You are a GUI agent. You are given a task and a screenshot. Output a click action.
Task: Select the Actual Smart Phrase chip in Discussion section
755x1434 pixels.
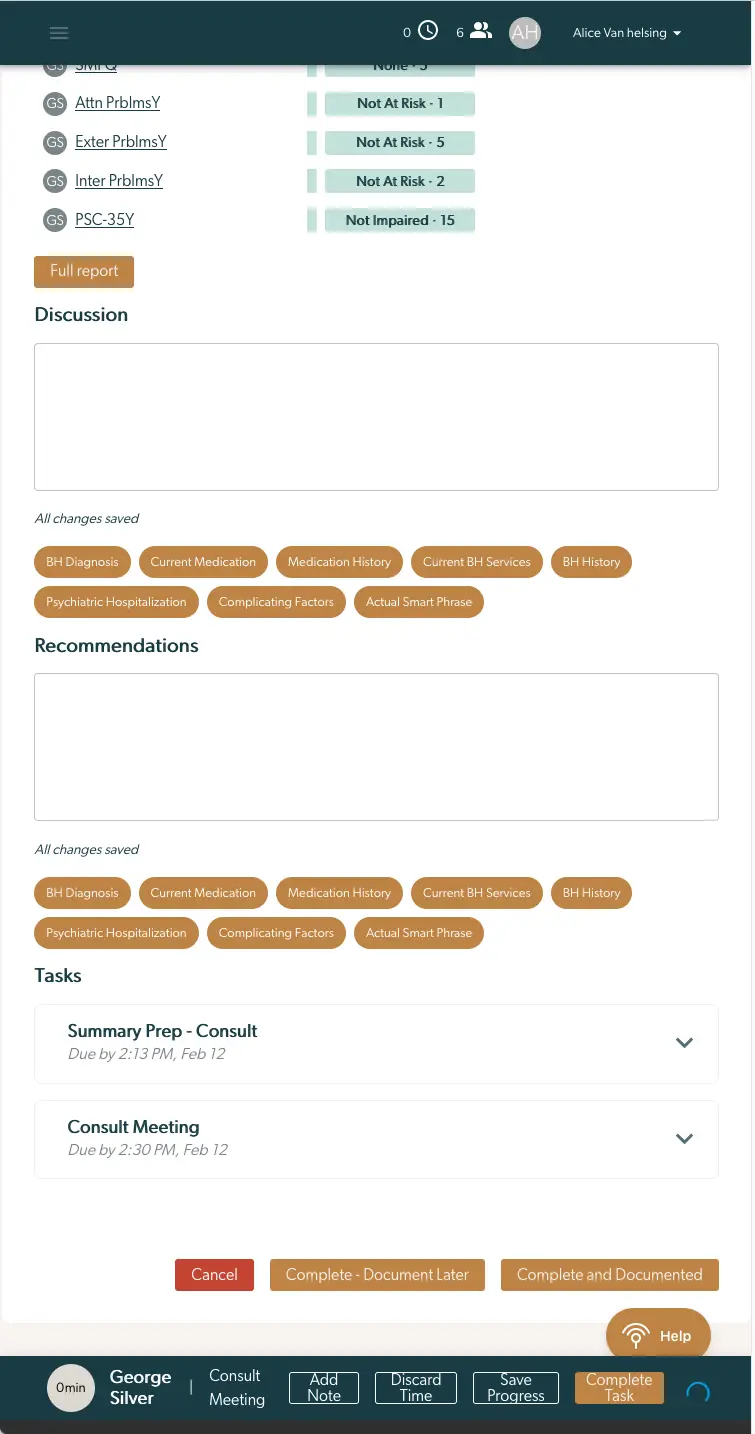coord(418,602)
